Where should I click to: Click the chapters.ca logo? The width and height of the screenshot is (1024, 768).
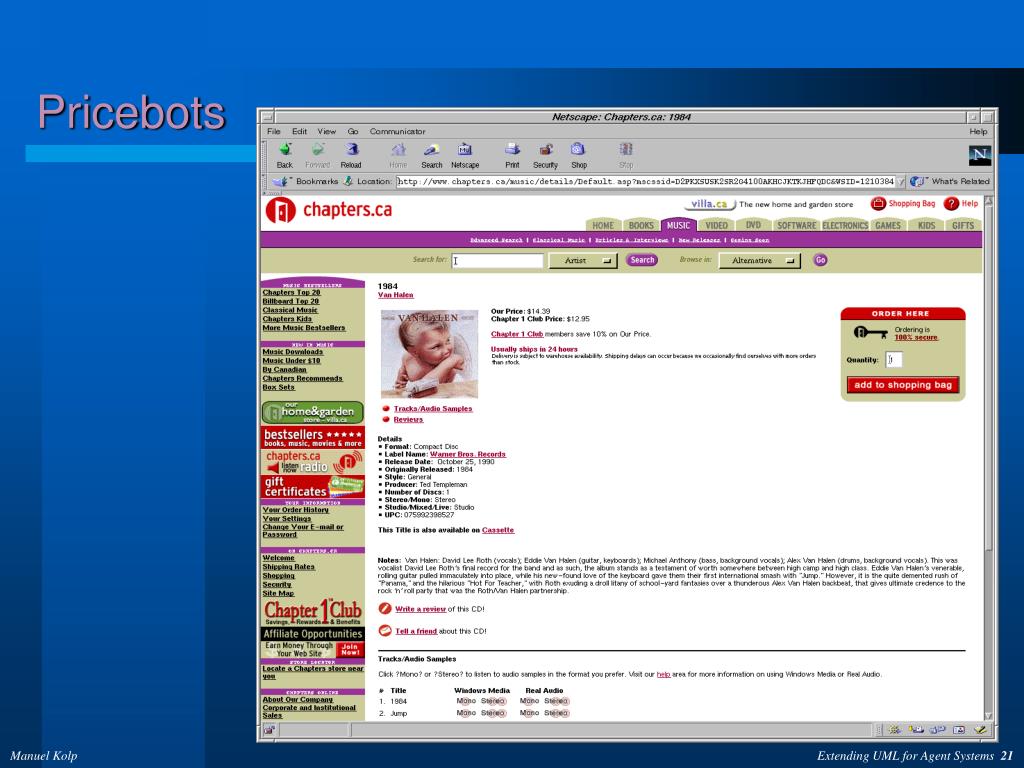pos(329,210)
